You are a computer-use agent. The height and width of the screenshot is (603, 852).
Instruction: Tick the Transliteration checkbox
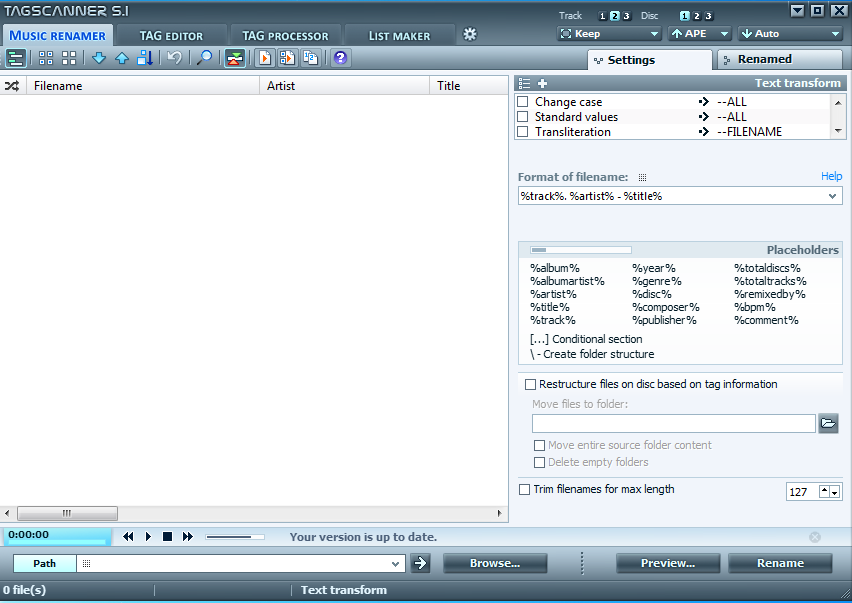pos(523,132)
